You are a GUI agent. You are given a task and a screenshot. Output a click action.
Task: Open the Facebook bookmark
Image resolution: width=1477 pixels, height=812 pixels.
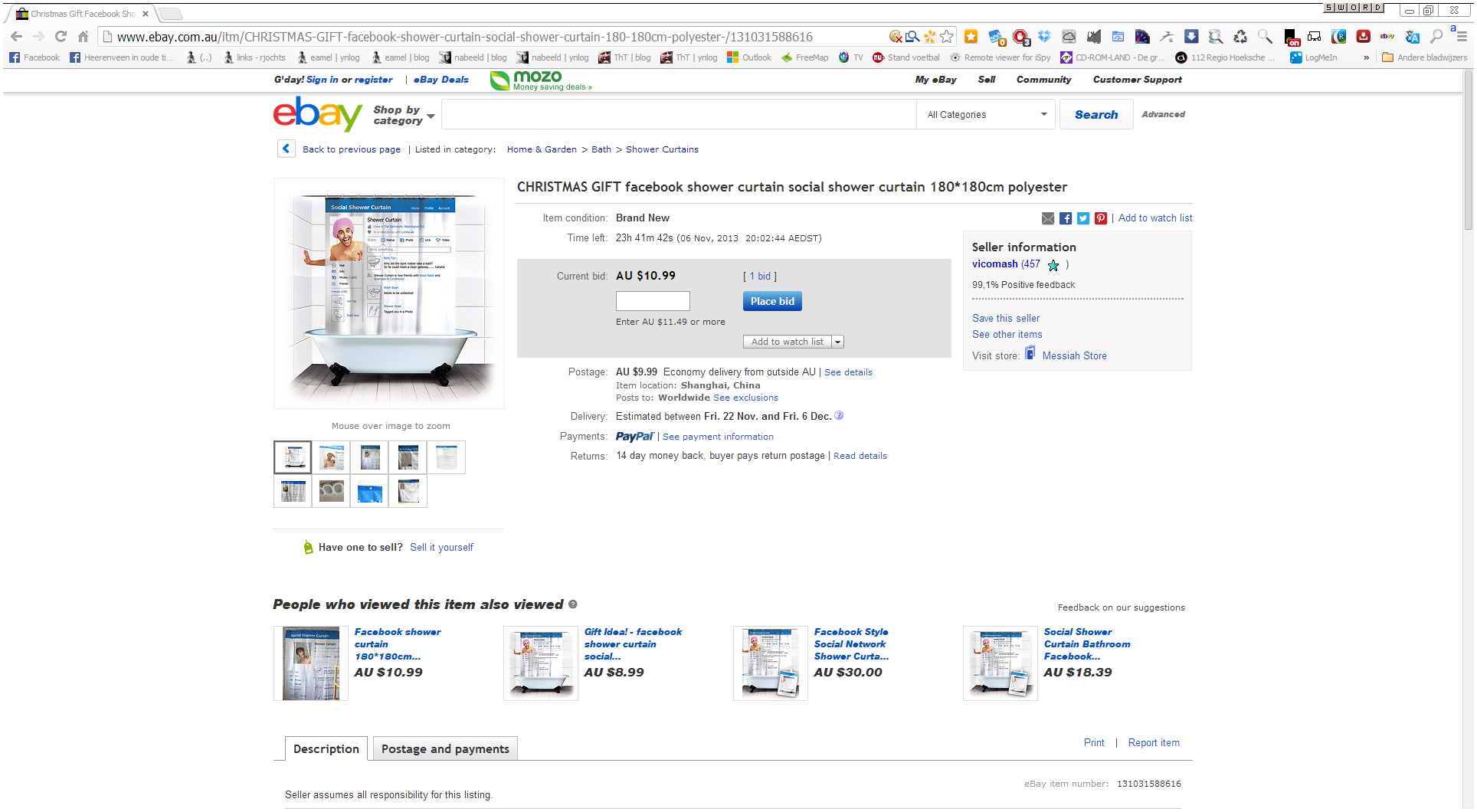pos(34,57)
